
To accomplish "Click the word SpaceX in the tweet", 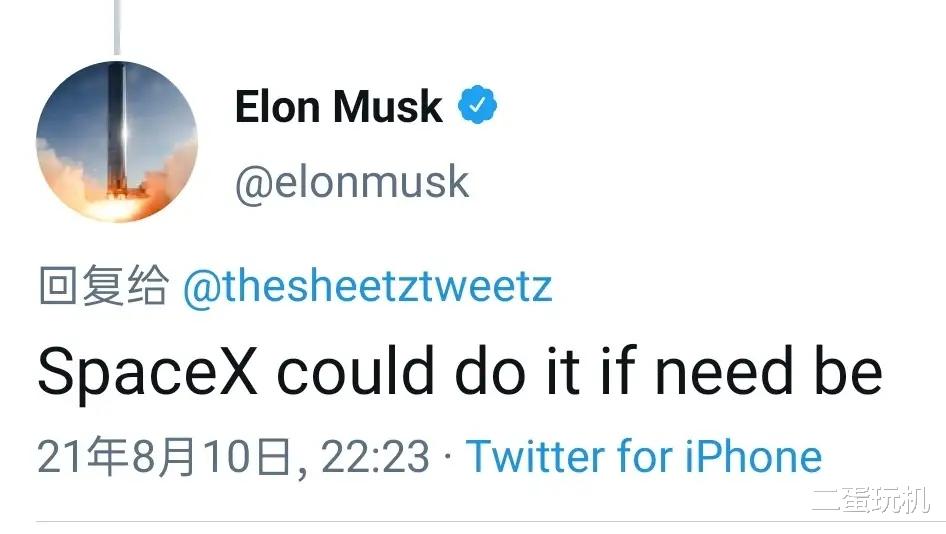I will 148,371.
